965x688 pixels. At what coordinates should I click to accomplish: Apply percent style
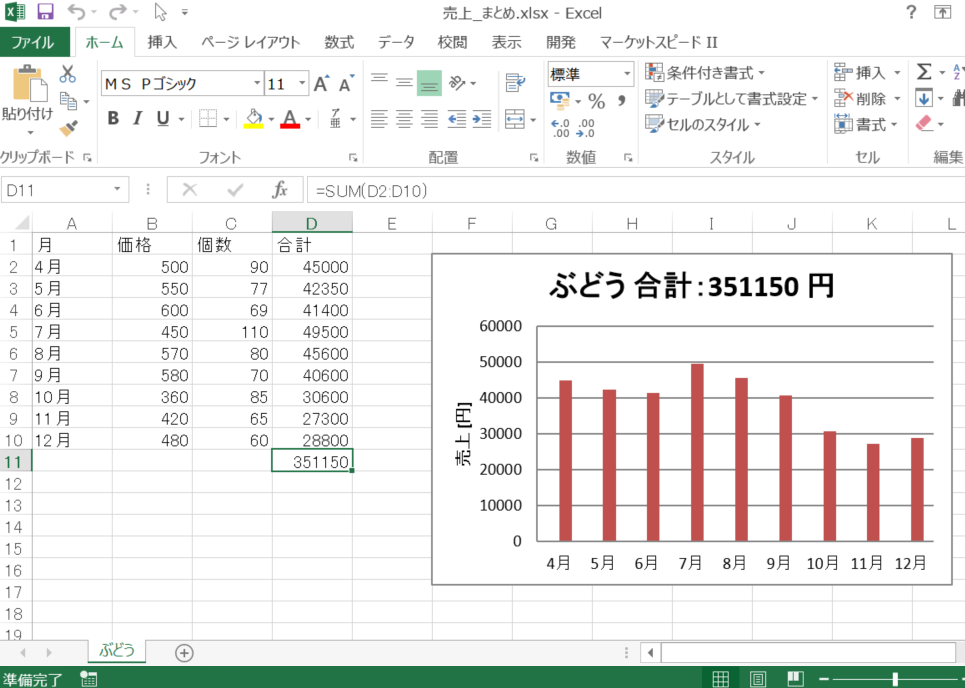[x=596, y=100]
